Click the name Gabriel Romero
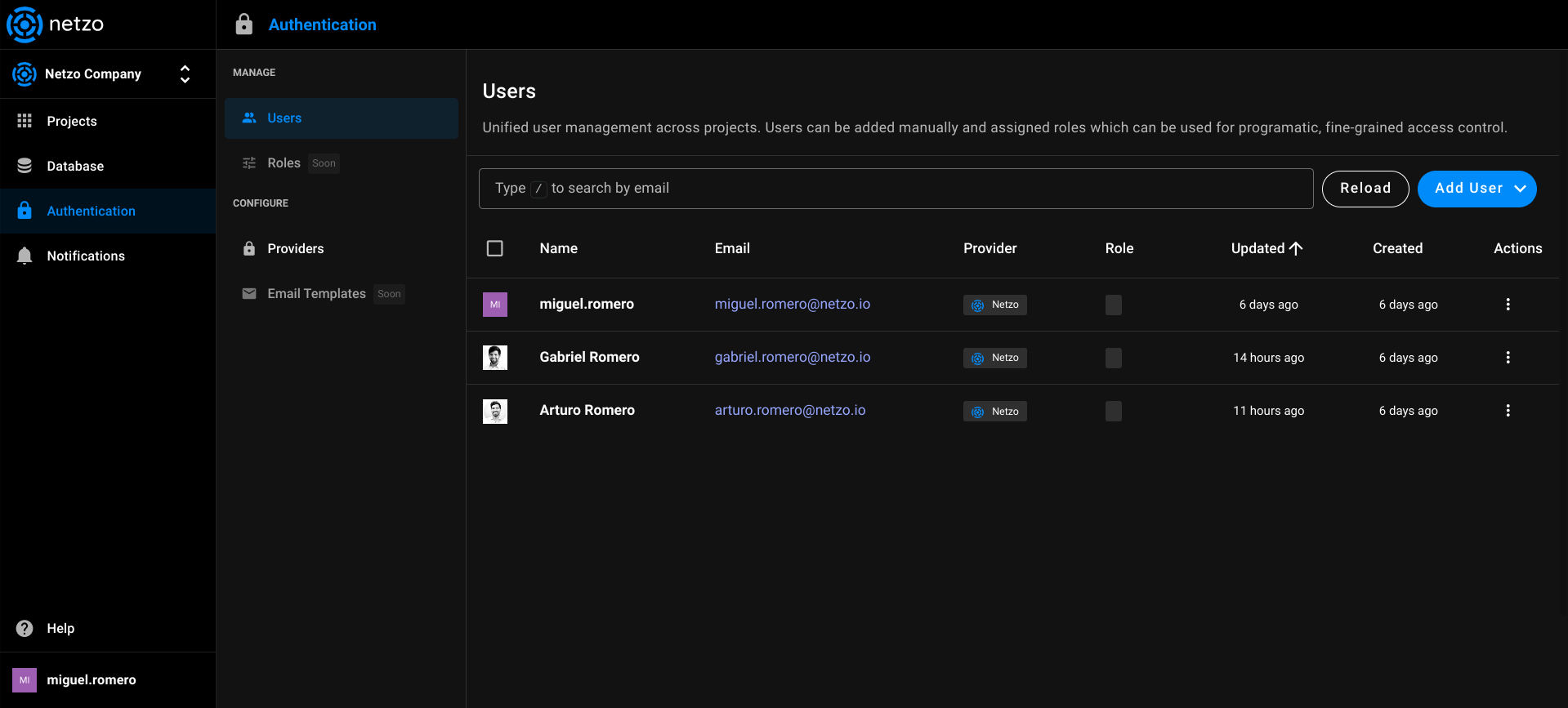 pos(589,357)
